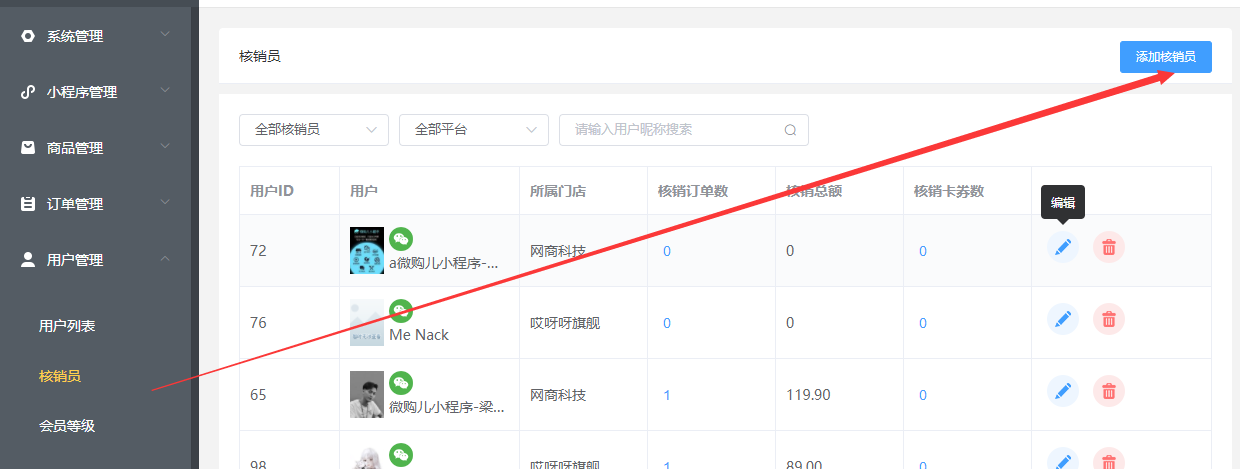Click order count 1 for user 65
Image resolution: width=1240 pixels, height=469 pixels.
coord(667,395)
